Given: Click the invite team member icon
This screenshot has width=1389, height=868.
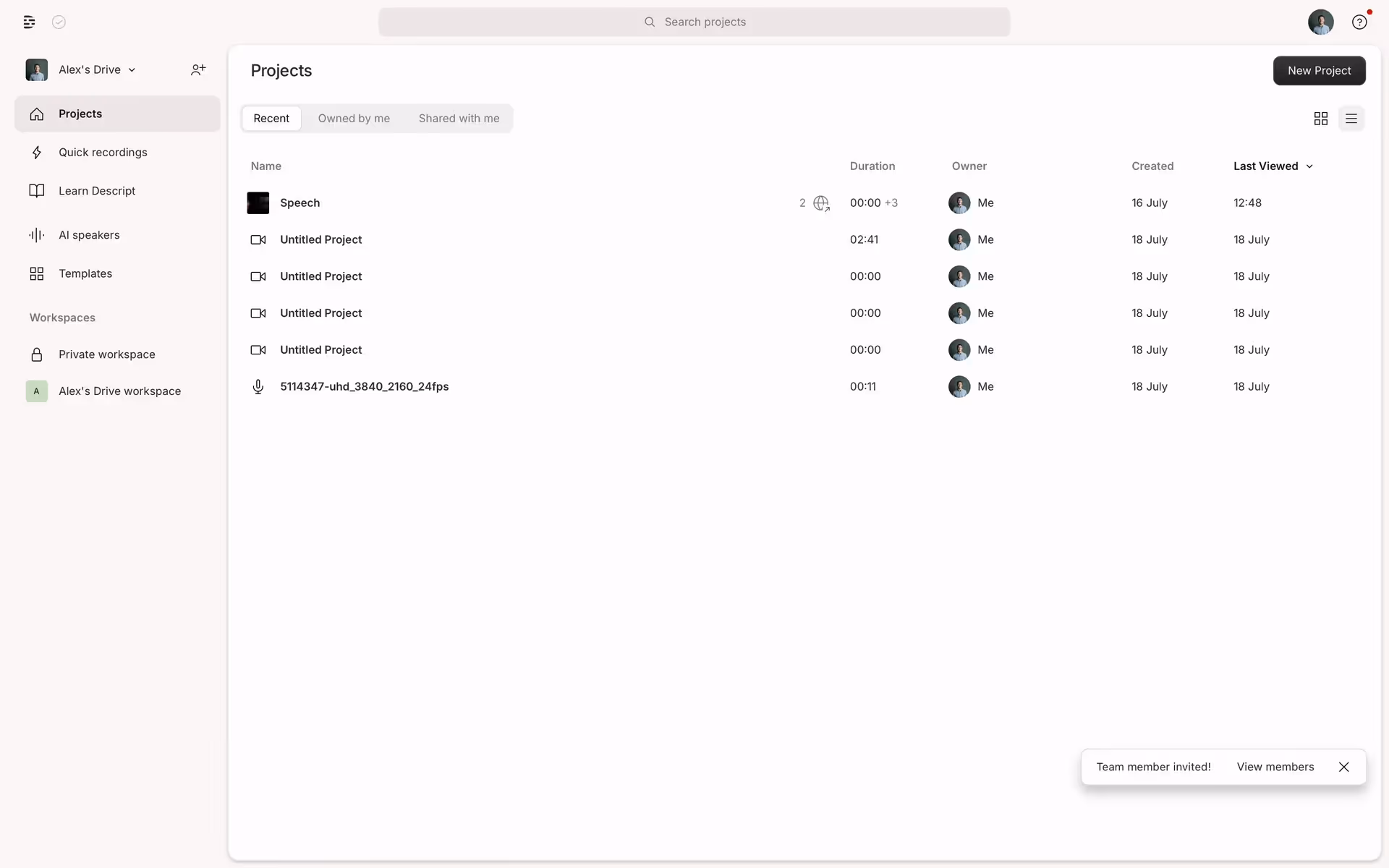Looking at the screenshot, I should pyautogui.click(x=198, y=69).
